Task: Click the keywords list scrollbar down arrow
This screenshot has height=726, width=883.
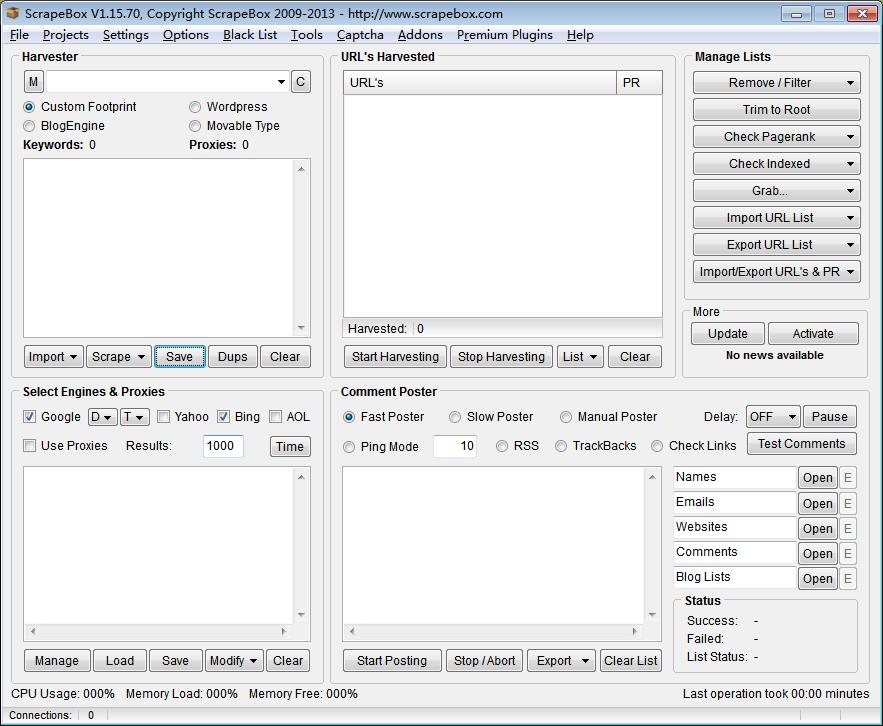Action: click(301, 328)
